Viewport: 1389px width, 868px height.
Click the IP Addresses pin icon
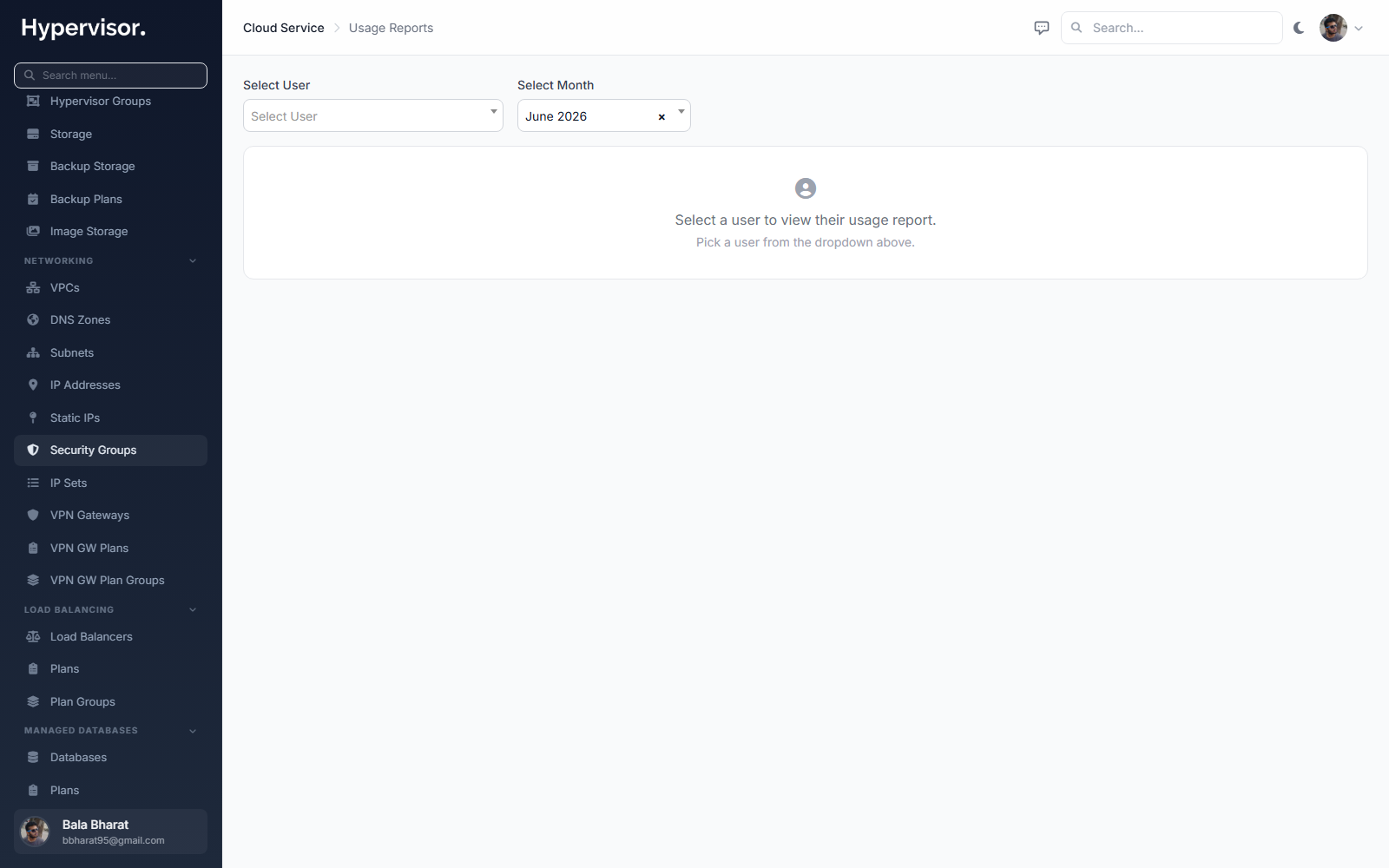point(33,385)
